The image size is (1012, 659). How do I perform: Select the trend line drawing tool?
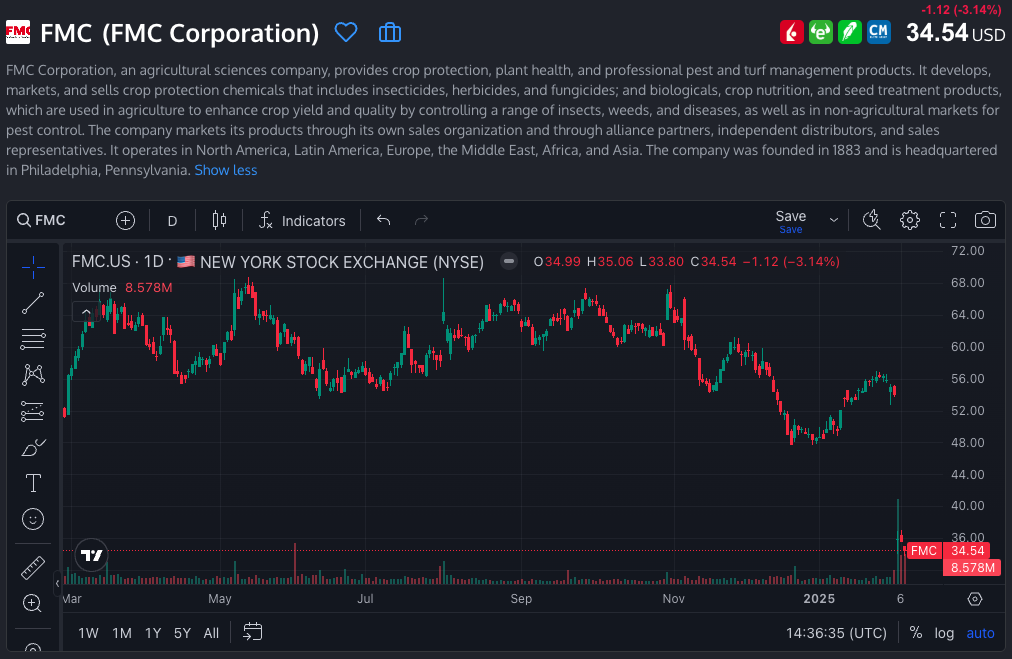[x=33, y=303]
